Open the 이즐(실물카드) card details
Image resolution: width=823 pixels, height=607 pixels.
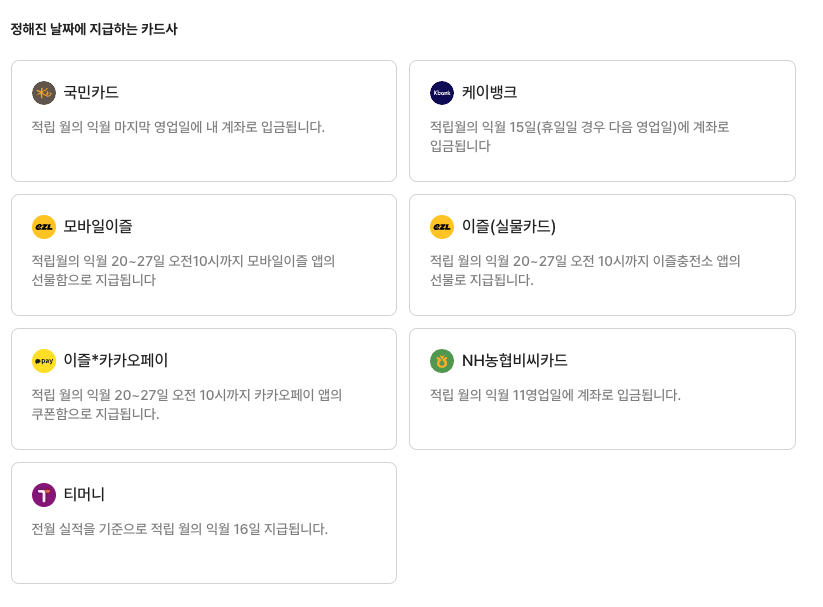coord(603,254)
